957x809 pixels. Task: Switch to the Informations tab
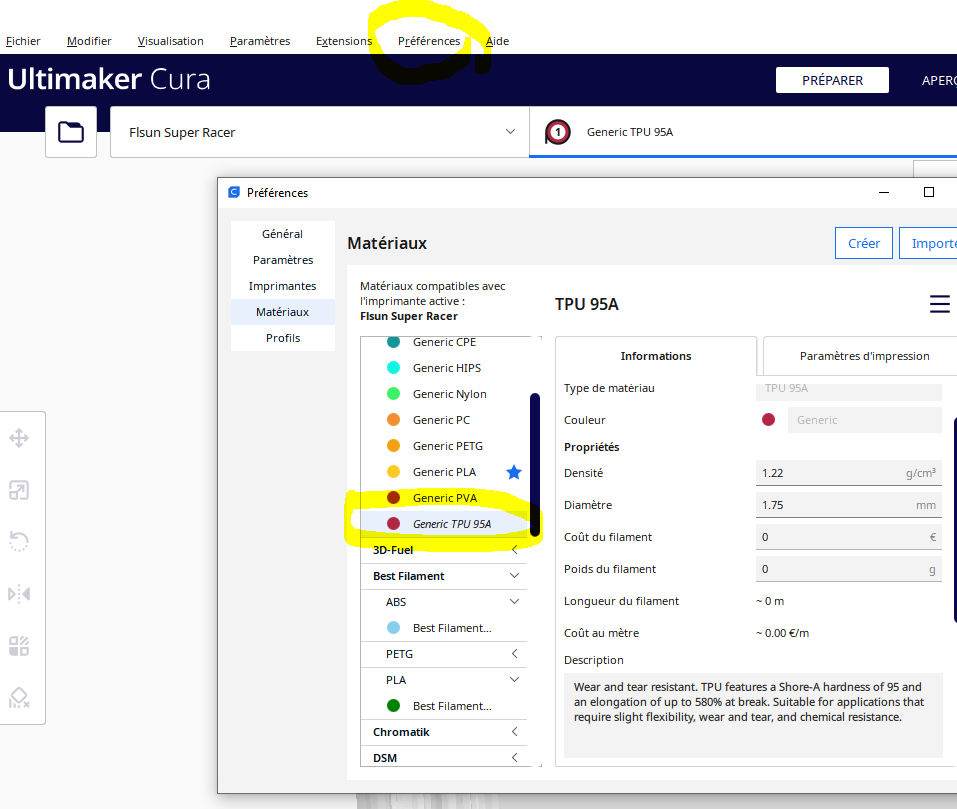tap(656, 356)
